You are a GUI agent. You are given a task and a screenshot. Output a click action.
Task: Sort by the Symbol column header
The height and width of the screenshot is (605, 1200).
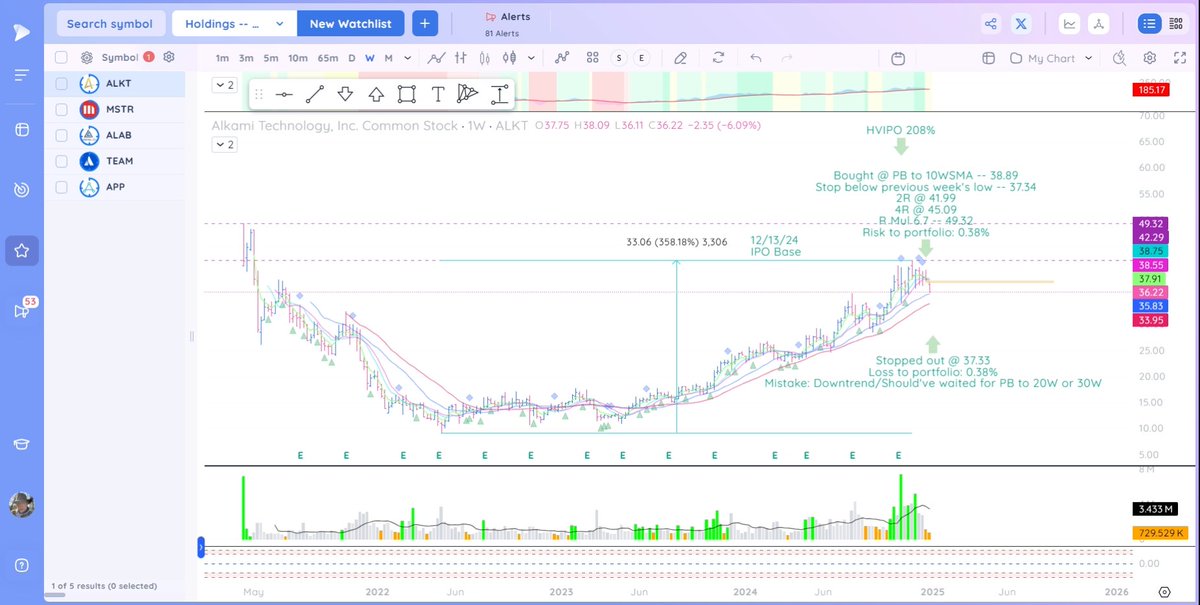point(120,58)
